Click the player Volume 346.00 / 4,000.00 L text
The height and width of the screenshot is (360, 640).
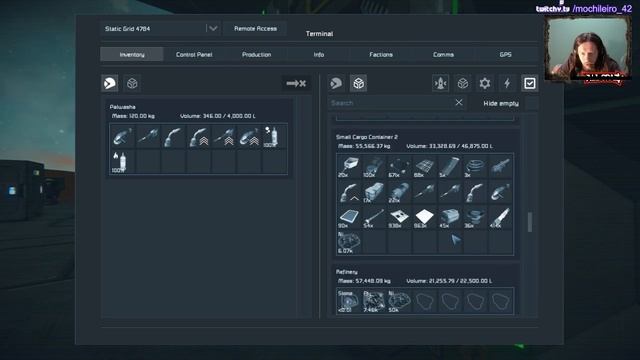click(x=218, y=116)
